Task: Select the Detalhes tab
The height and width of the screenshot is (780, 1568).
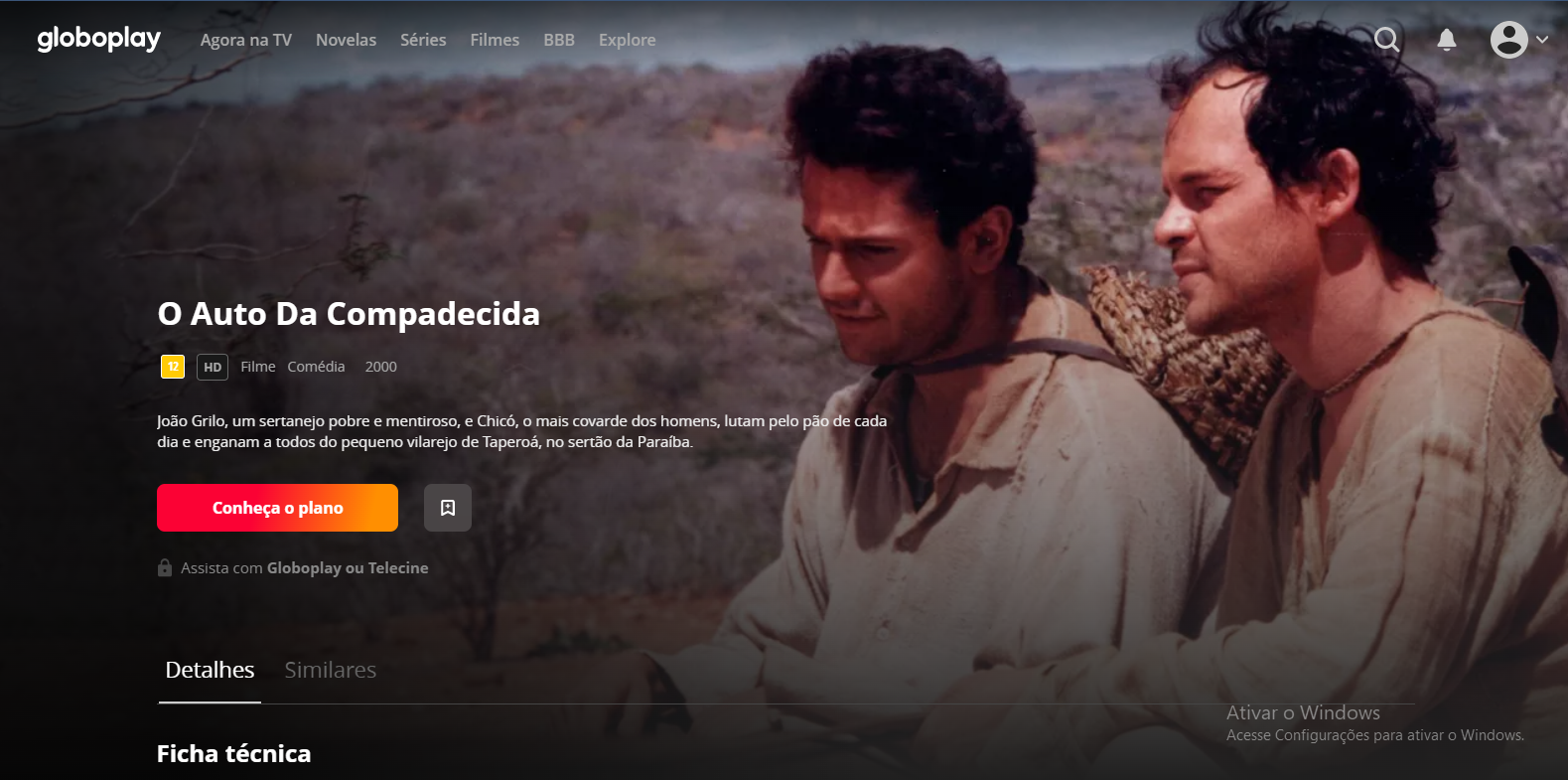Action: 210,670
